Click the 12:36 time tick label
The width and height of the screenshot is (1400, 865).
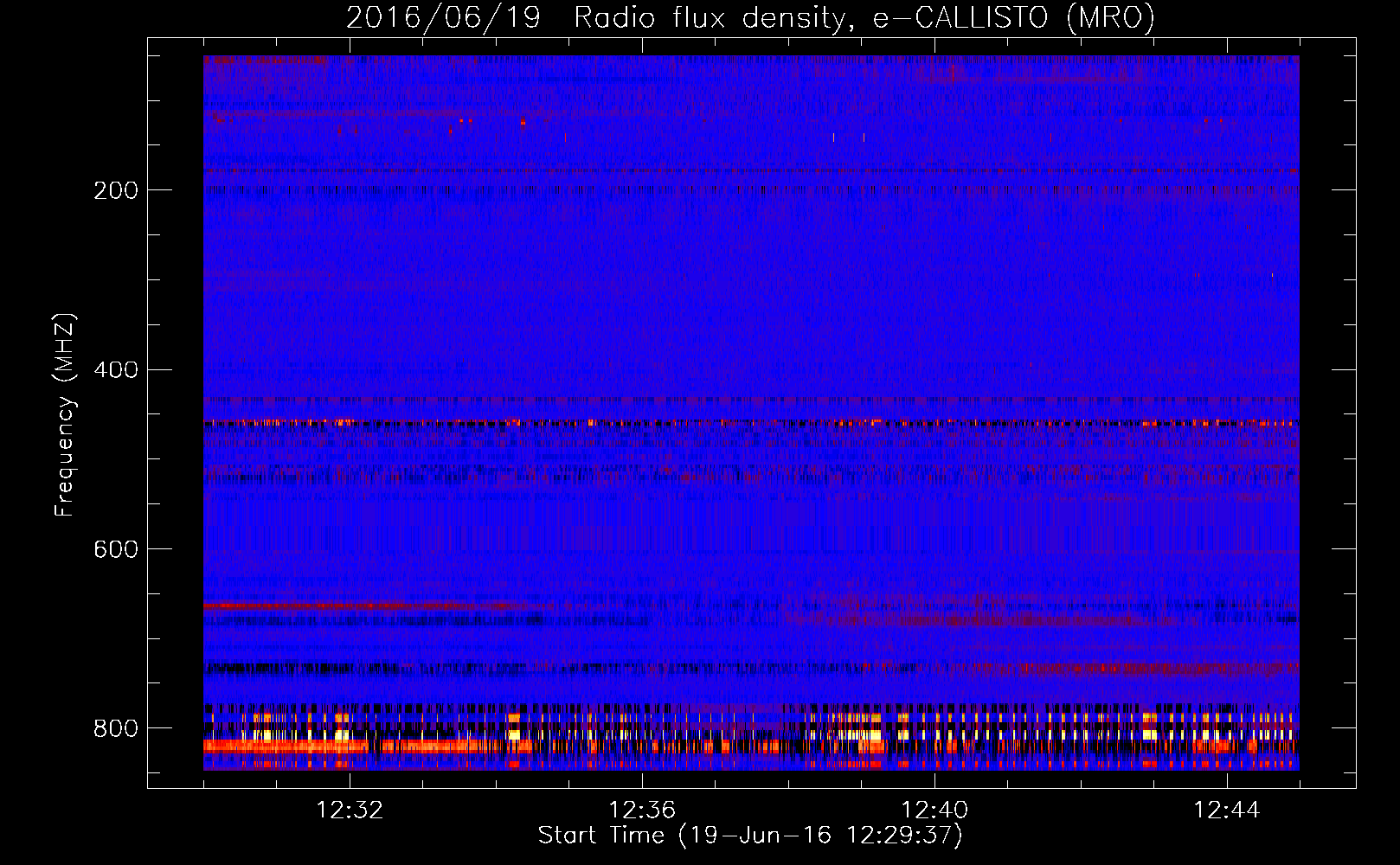(642, 811)
